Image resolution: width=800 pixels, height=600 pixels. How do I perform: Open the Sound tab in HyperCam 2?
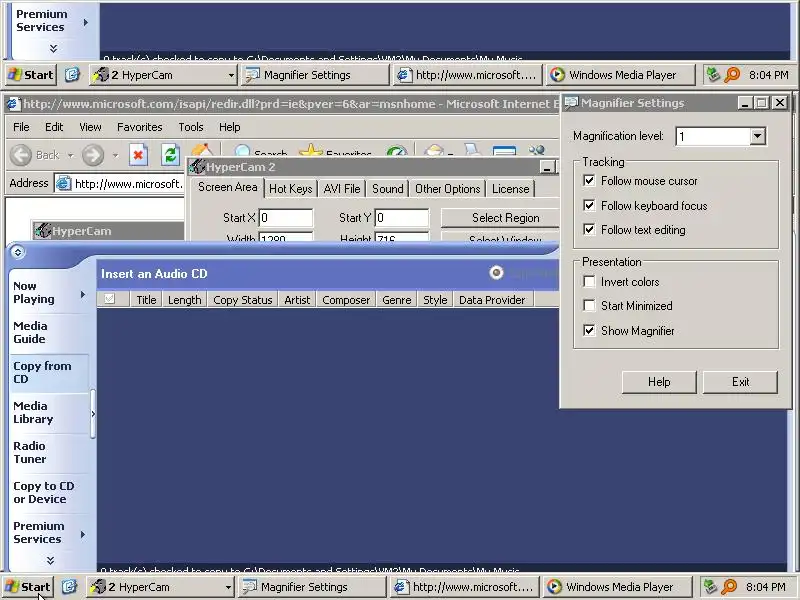[x=387, y=189]
